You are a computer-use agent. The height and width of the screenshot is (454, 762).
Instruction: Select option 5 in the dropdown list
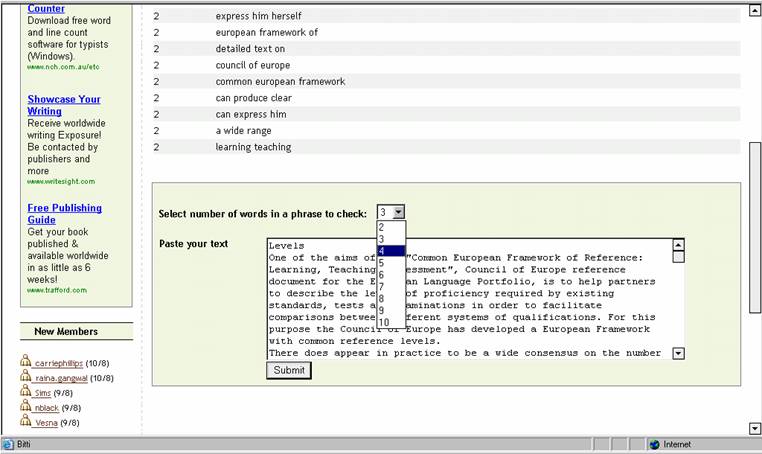pos(391,263)
